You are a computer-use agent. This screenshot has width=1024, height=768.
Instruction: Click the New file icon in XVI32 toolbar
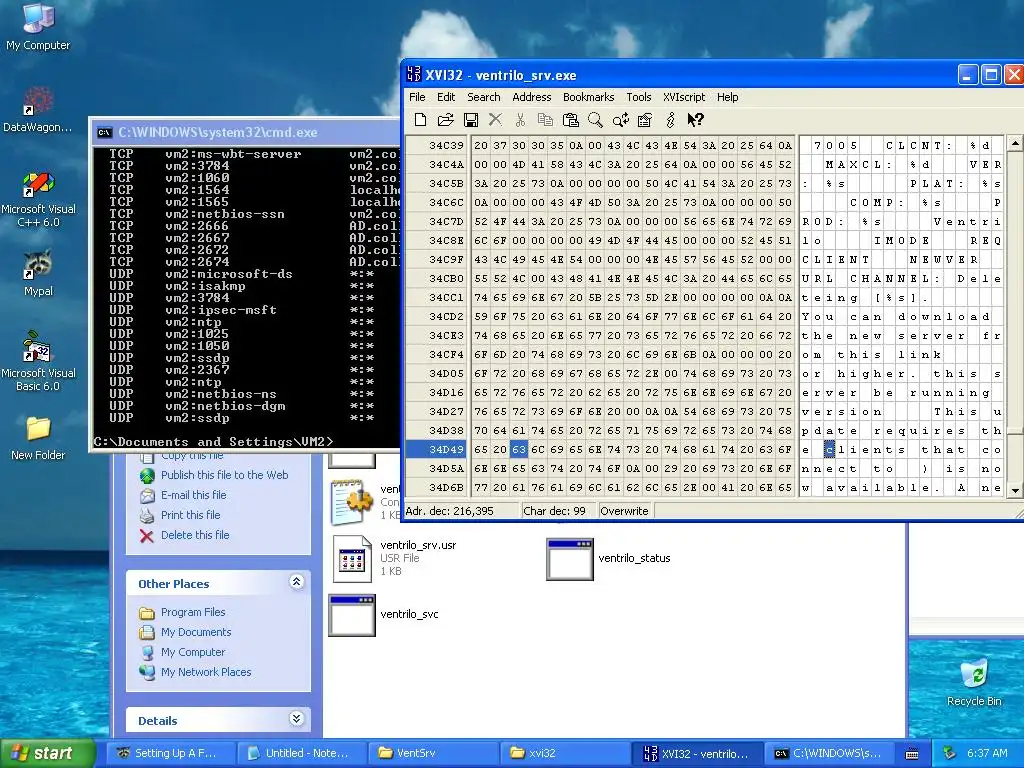coord(421,120)
